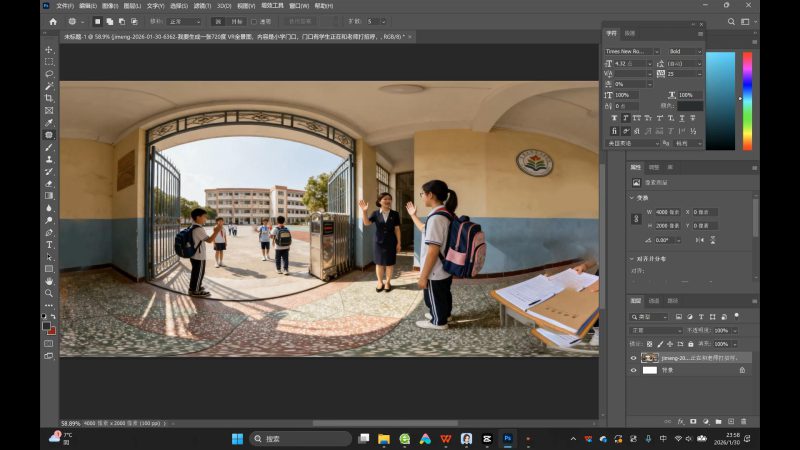Toggle Faux Italic in Character panel

tap(626, 118)
